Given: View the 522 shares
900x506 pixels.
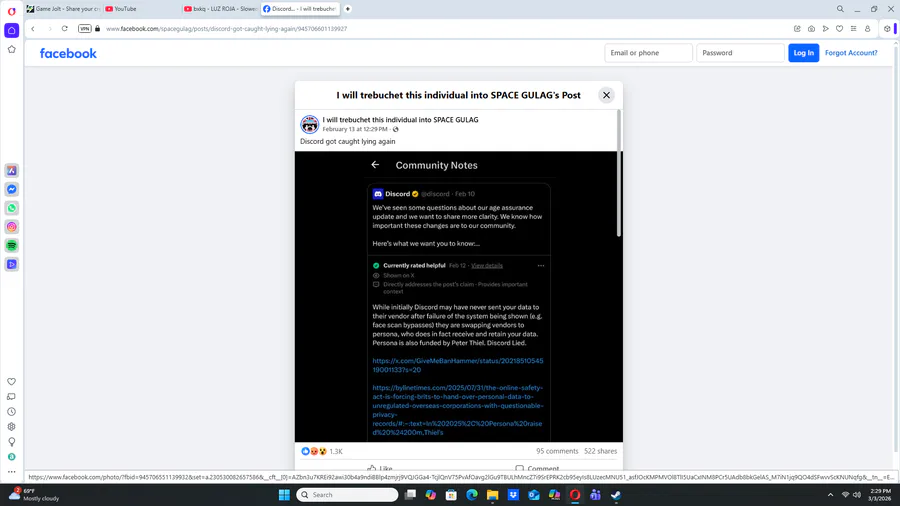Looking at the screenshot, I should coord(600,451).
